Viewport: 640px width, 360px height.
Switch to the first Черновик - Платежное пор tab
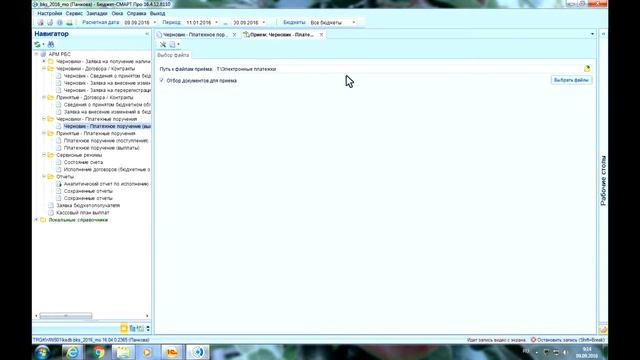(x=194, y=35)
